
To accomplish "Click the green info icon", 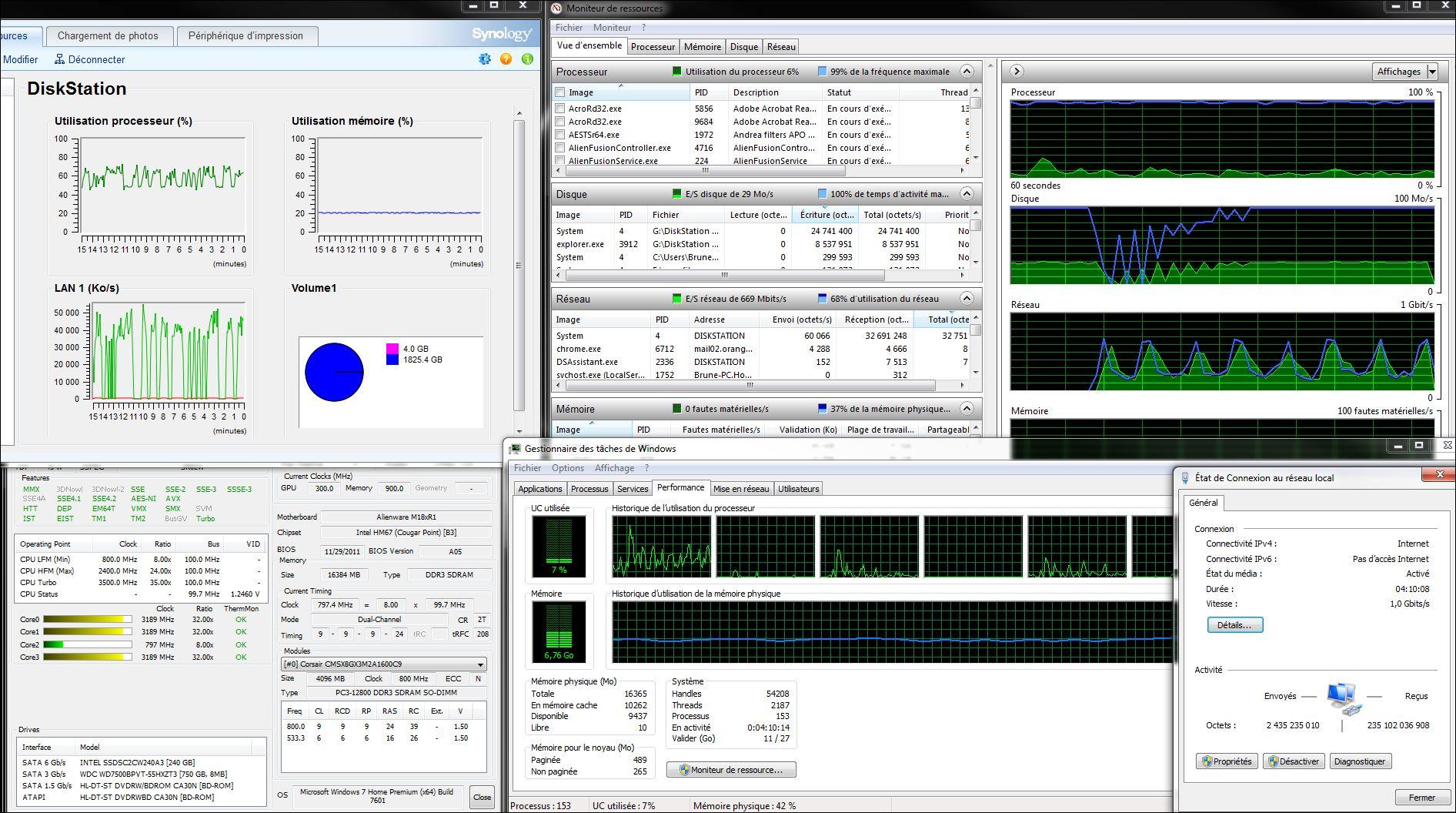I will 527,59.
